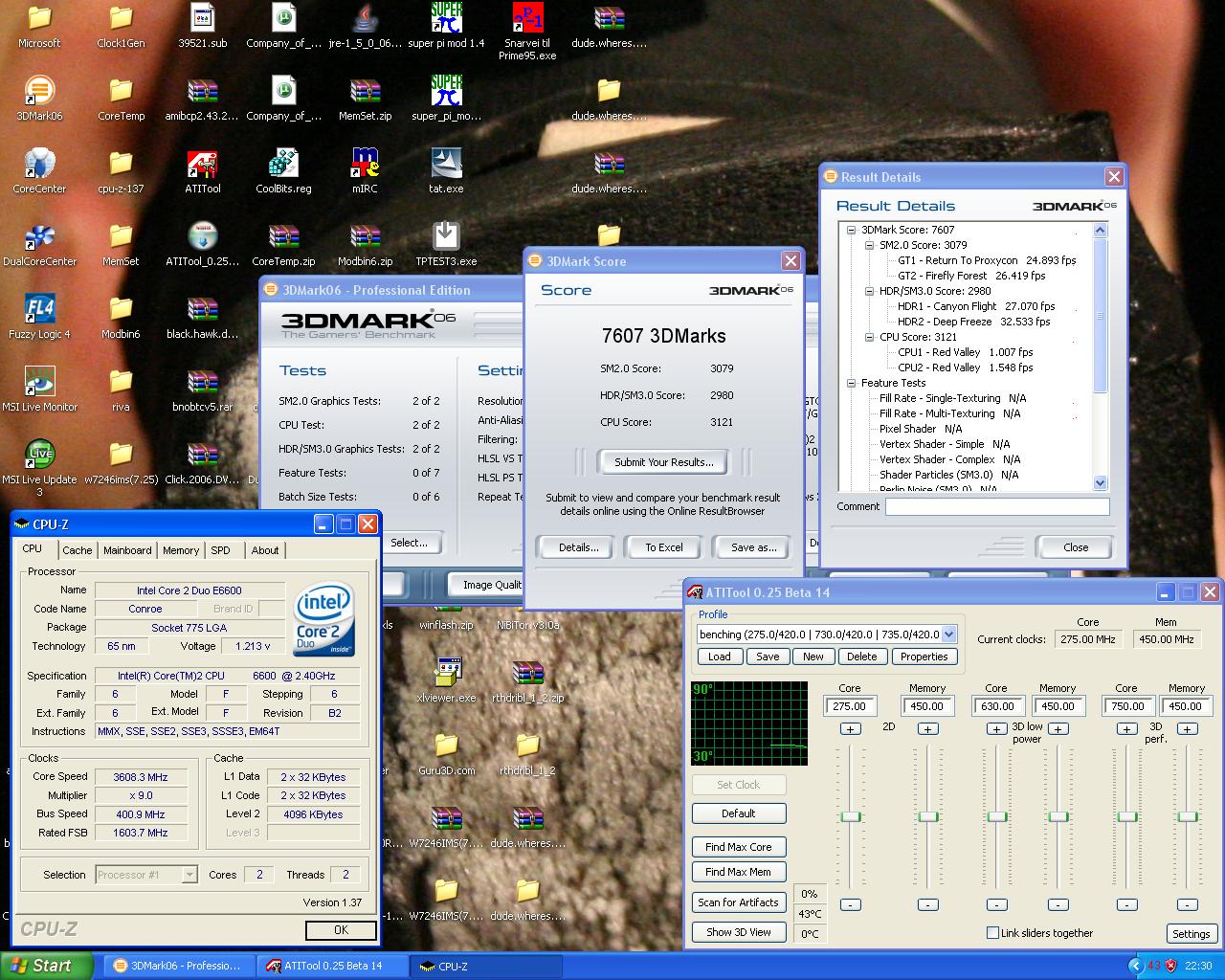
Task: Click the tray temperature 43 icon
Action: click(1153, 966)
